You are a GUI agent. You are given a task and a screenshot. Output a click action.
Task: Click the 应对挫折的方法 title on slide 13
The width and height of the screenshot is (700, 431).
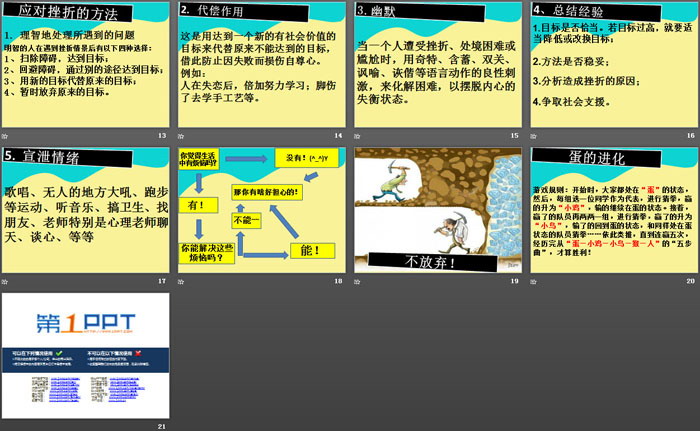coord(68,12)
